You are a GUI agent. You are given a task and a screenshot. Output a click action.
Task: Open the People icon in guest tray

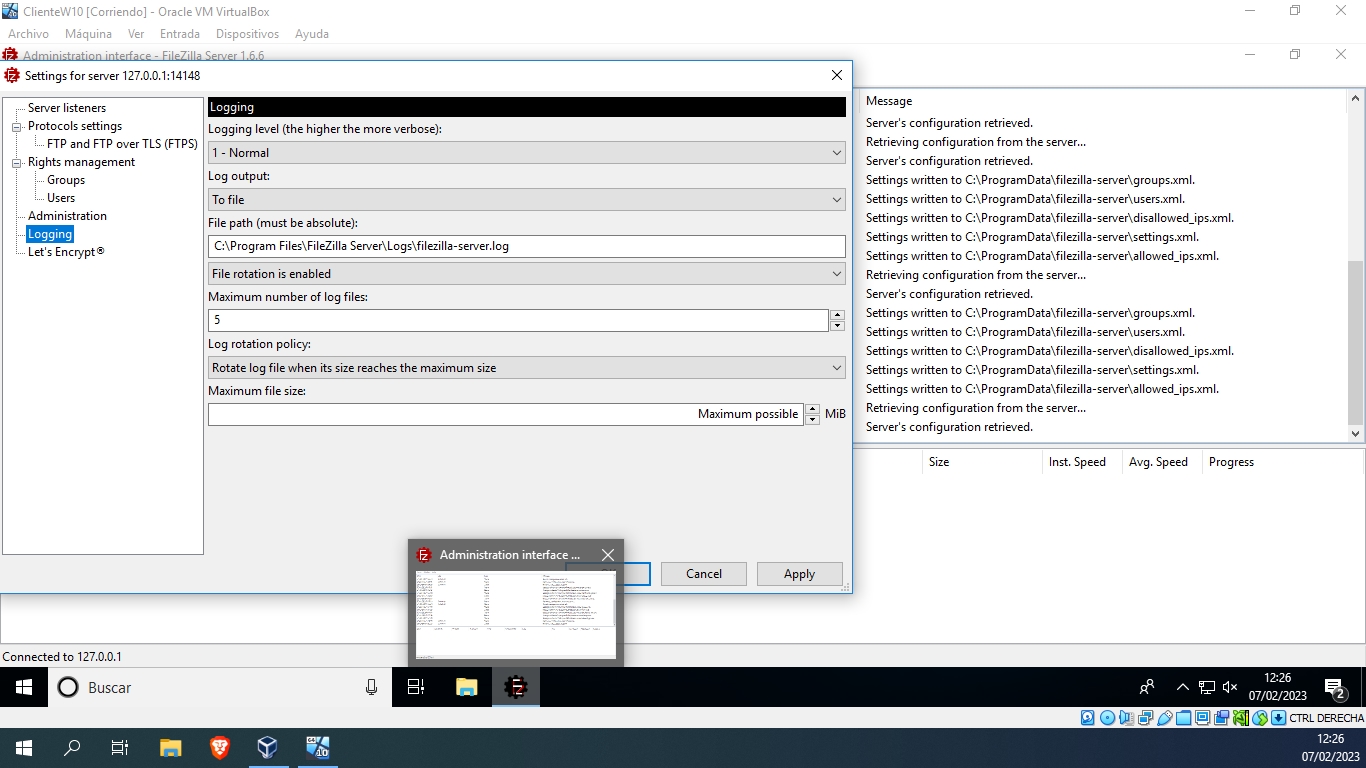[x=1147, y=687]
